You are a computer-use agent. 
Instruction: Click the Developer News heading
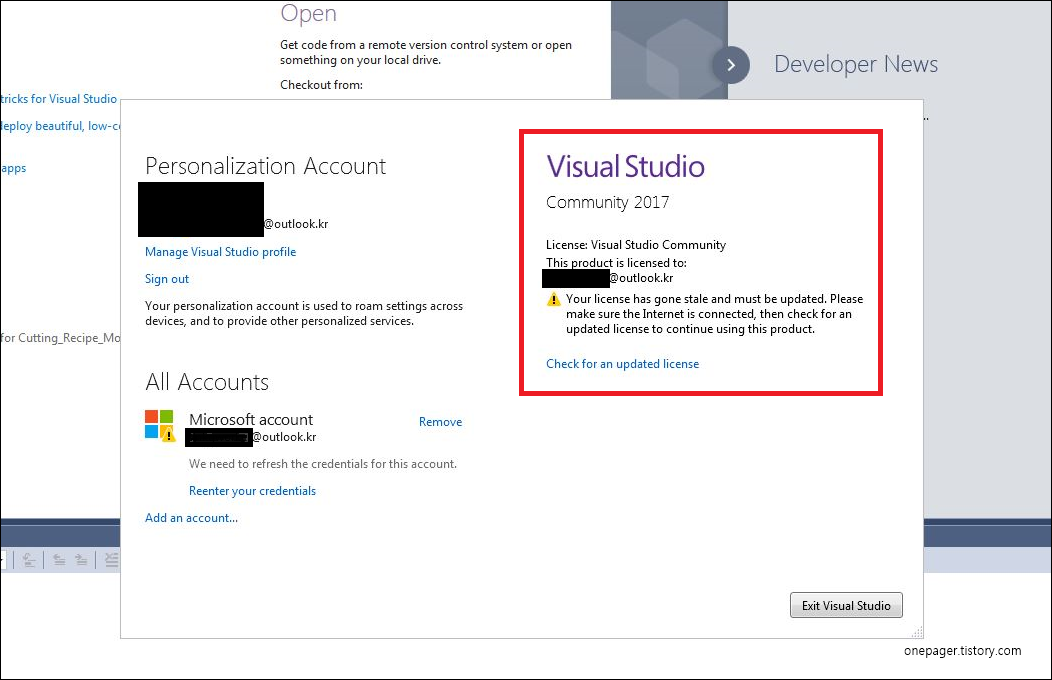point(855,64)
